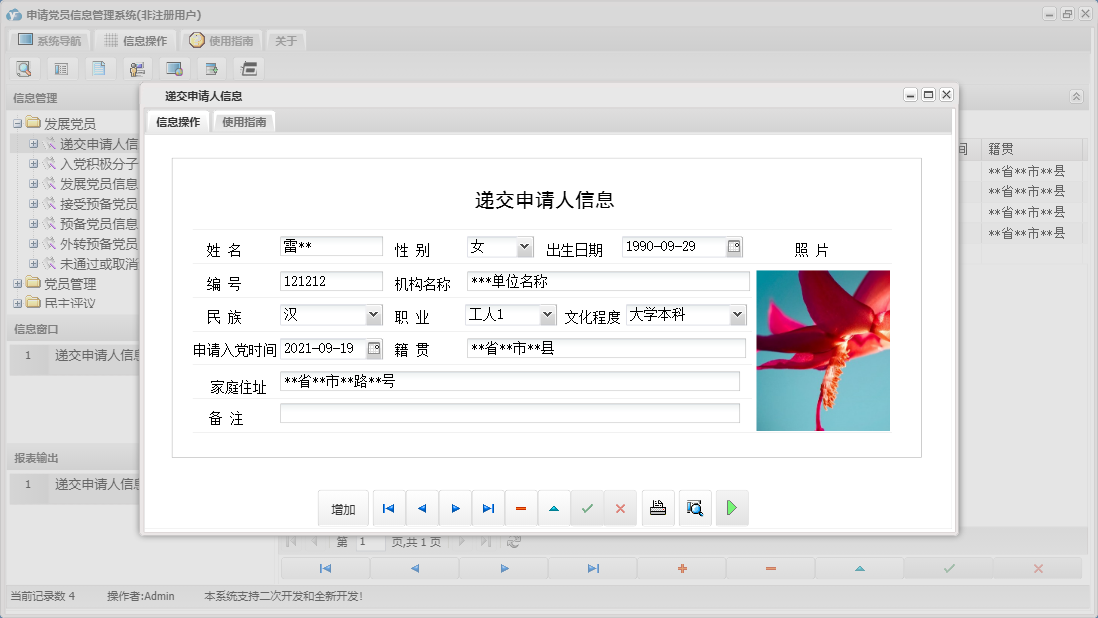Open print preview via the magnifier-document icon

click(694, 508)
